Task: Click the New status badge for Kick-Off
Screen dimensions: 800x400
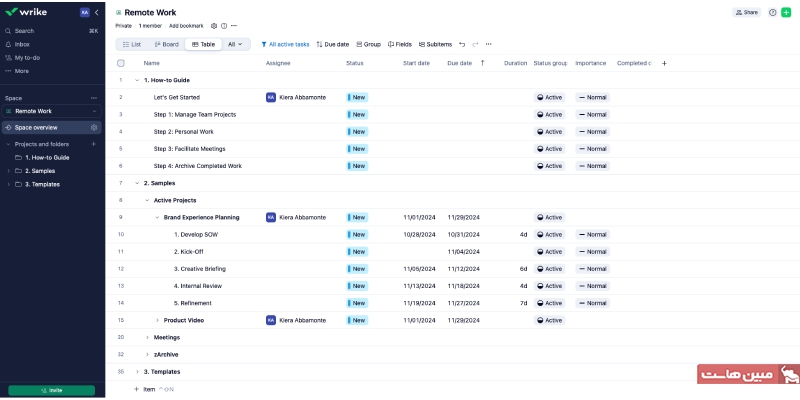Action: point(357,251)
